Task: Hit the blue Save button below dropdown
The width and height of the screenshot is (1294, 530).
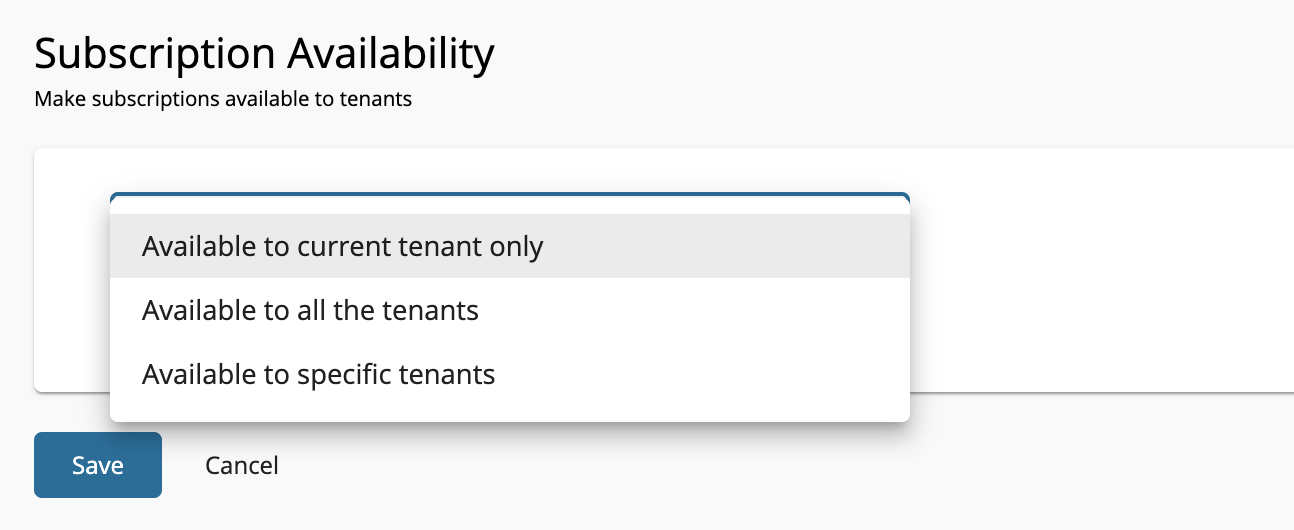Action: [x=98, y=465]
